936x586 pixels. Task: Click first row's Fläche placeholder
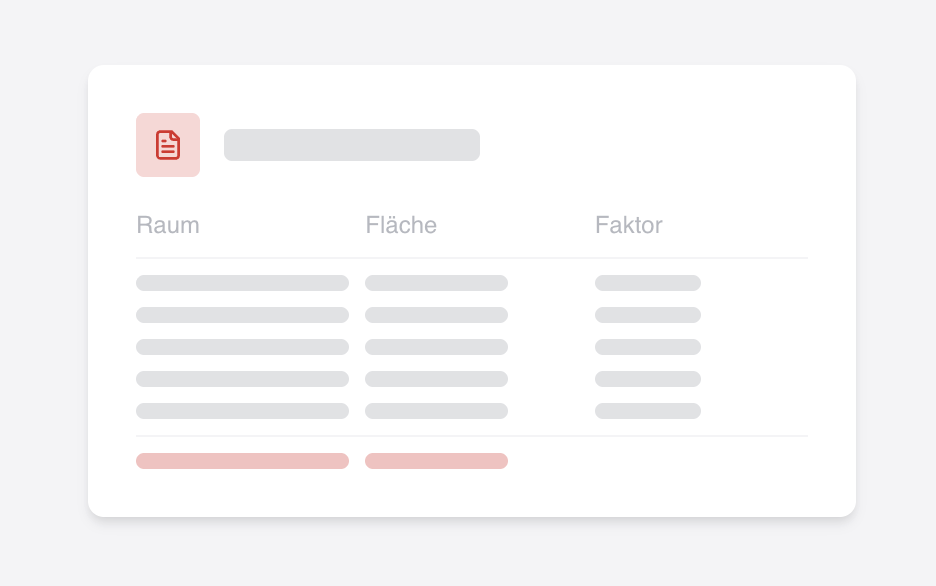pyautogui.click(x=436, y=283)
